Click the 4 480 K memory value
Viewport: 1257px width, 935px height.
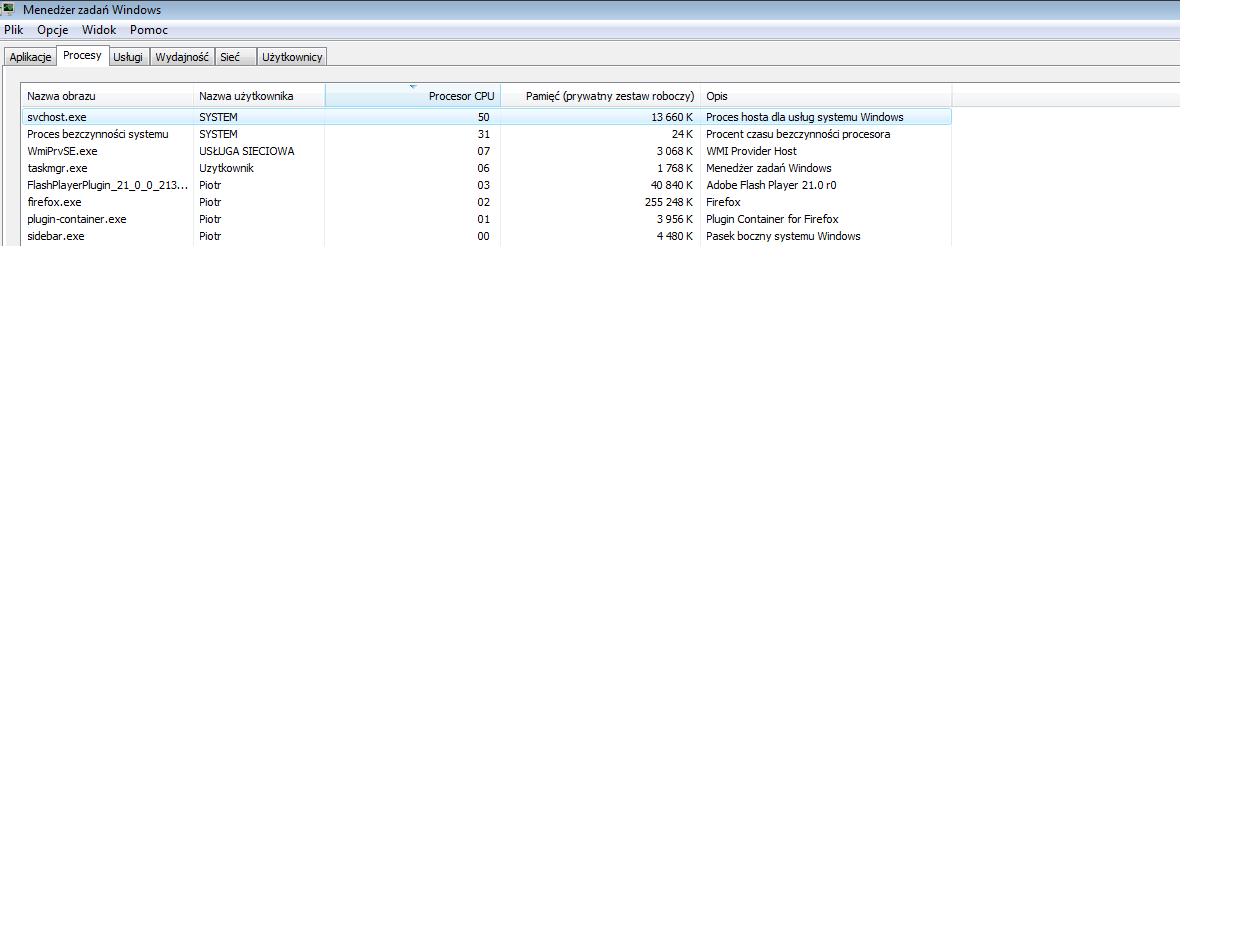click(x=675, y=236)
